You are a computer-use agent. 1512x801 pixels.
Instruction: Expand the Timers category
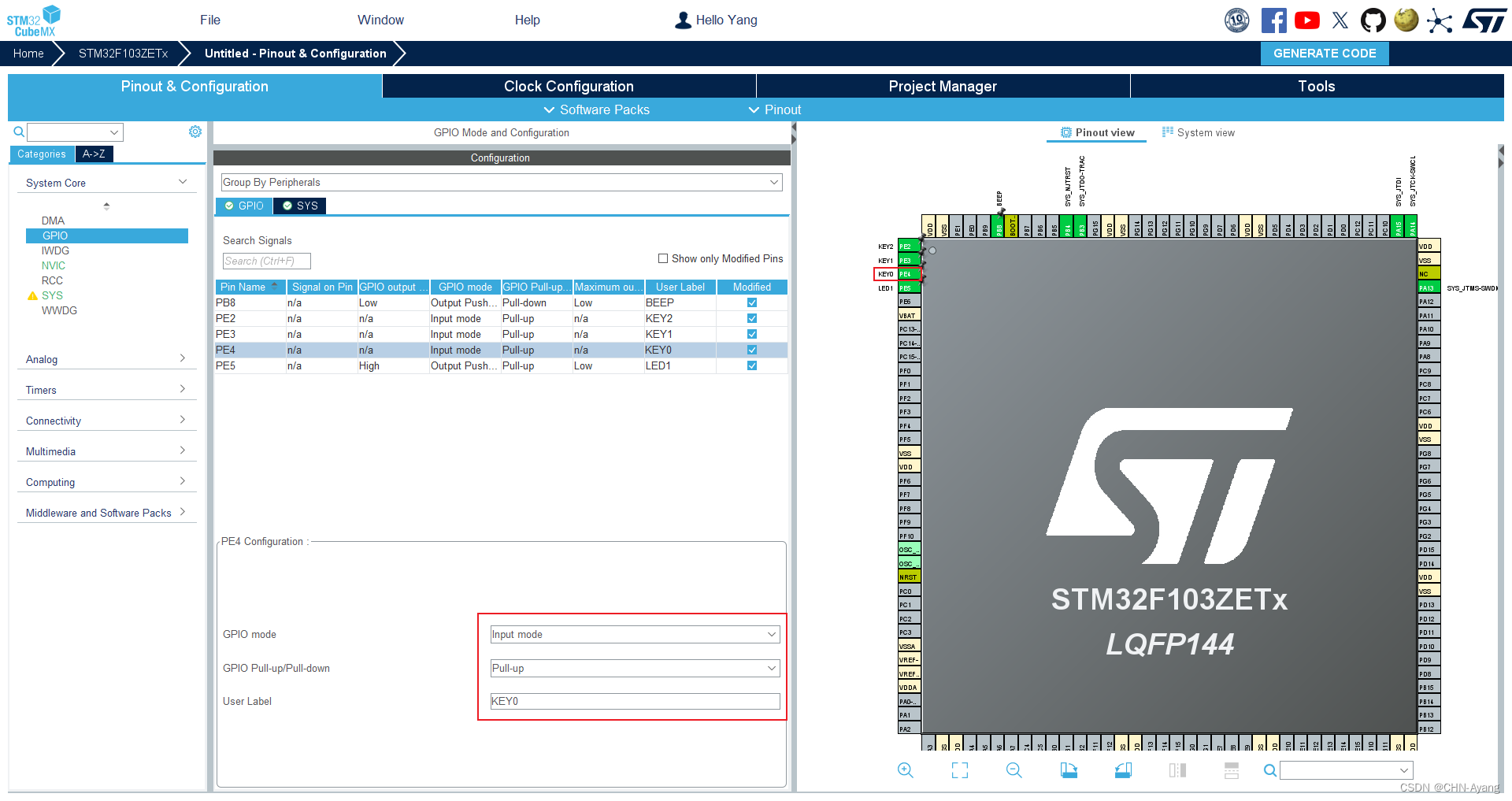[x=106, y=390]
